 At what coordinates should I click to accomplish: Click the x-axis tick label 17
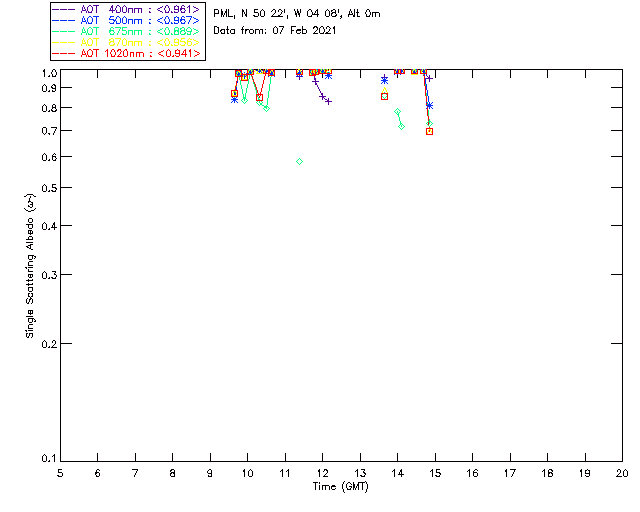pyautogui.click(x=510, y=473)
